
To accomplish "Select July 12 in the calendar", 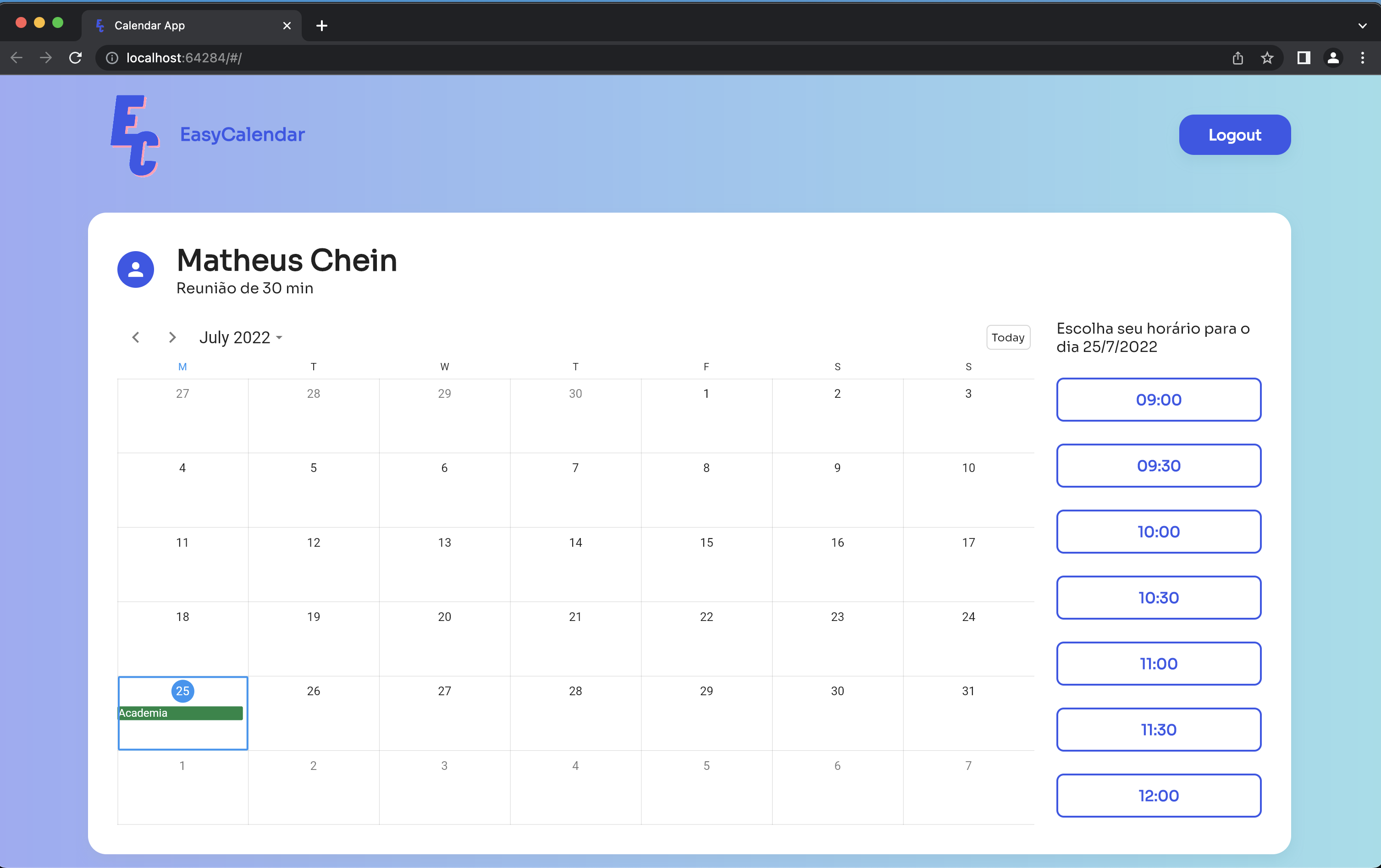I will [x=313, y=565].
